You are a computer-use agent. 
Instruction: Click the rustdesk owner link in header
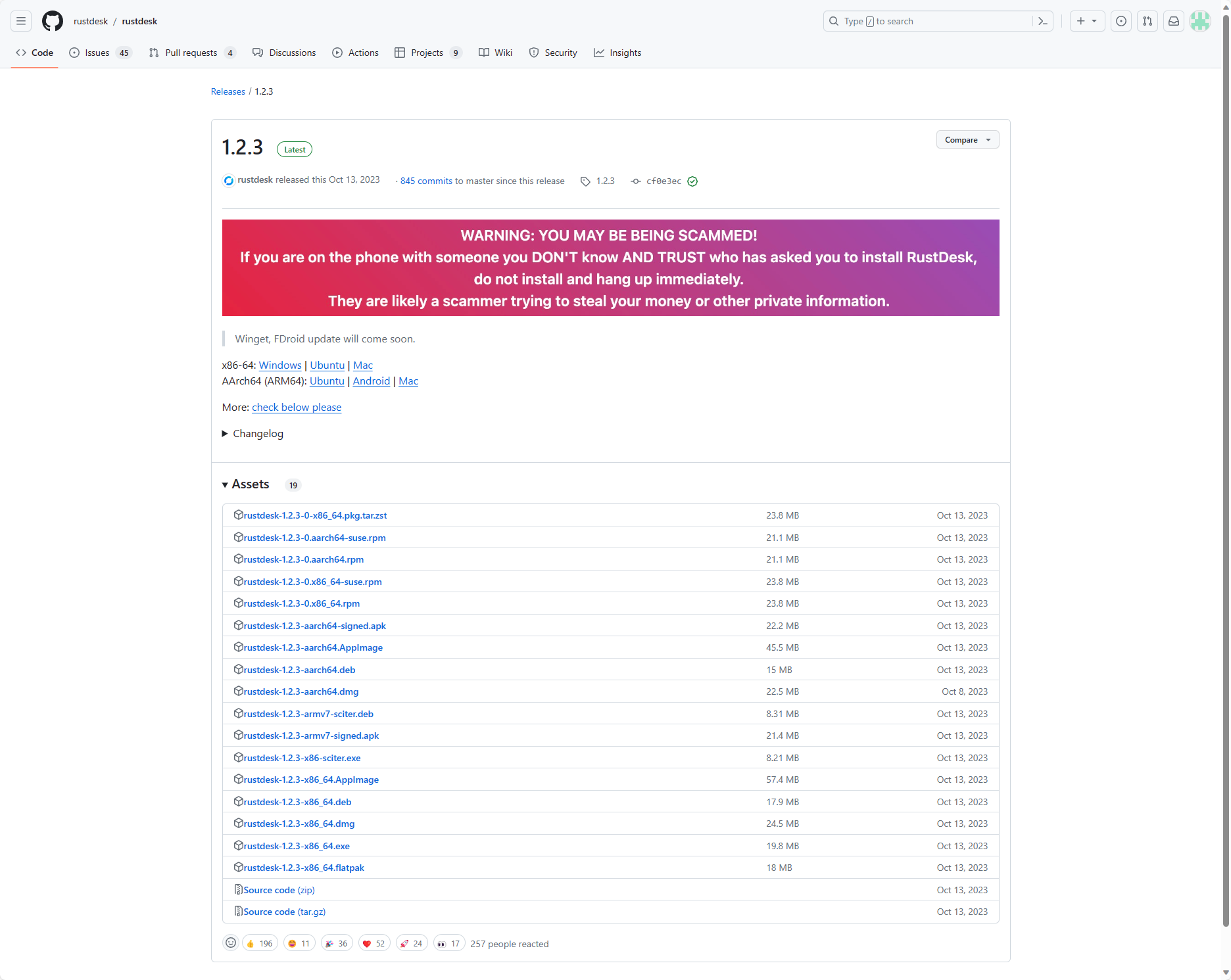[x=91, y=21]
